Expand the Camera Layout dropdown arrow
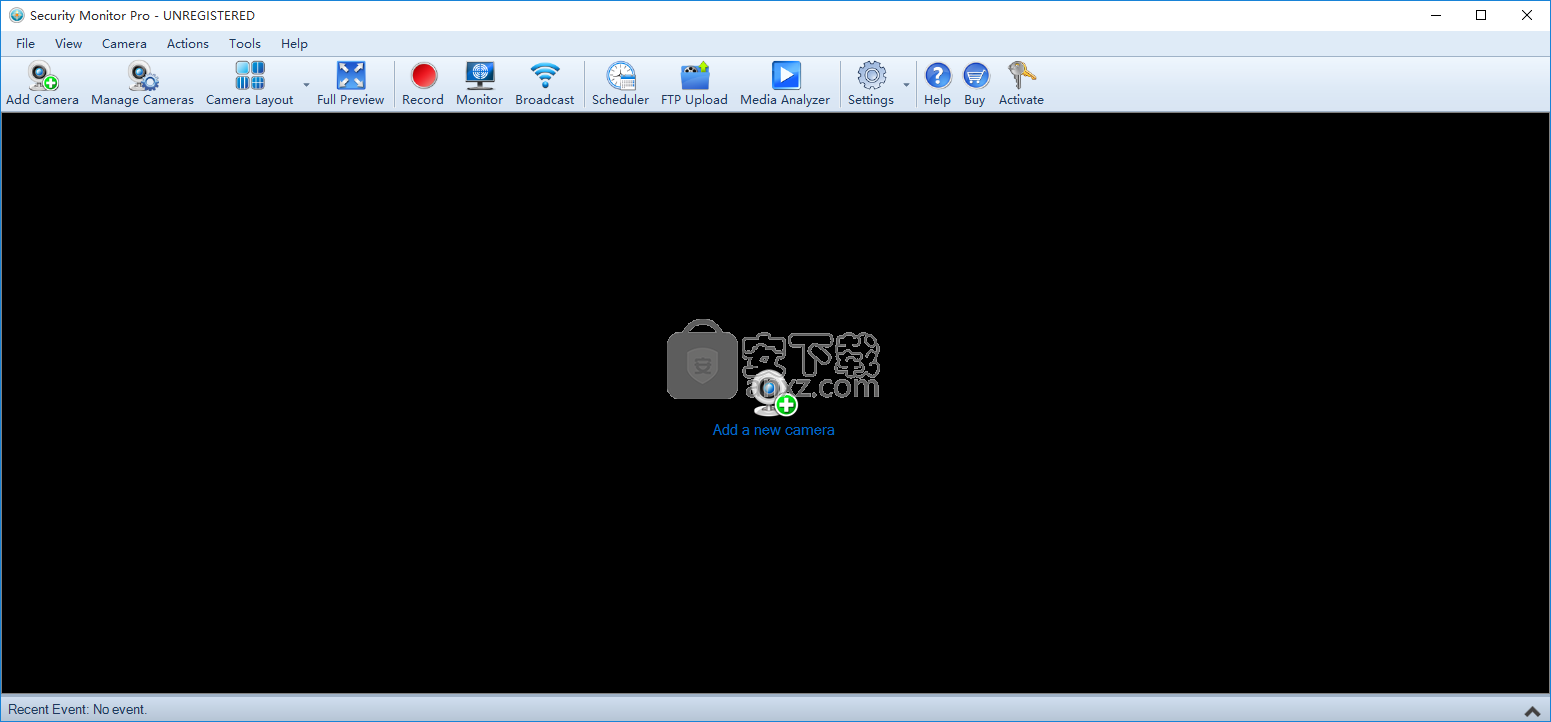The image size is (1551, 722). pos(306,85)
